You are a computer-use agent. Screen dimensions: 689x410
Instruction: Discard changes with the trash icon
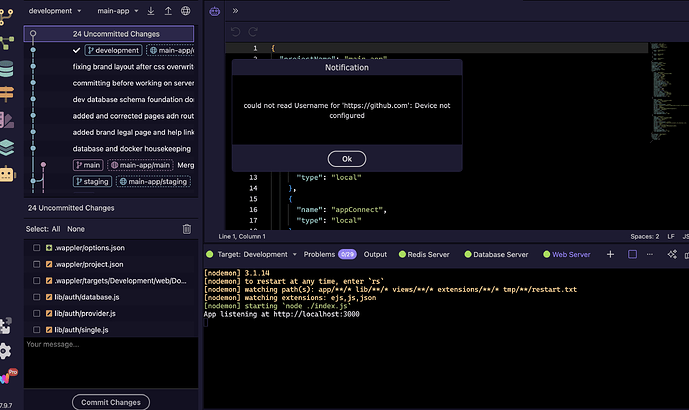(x=187, y=229)
